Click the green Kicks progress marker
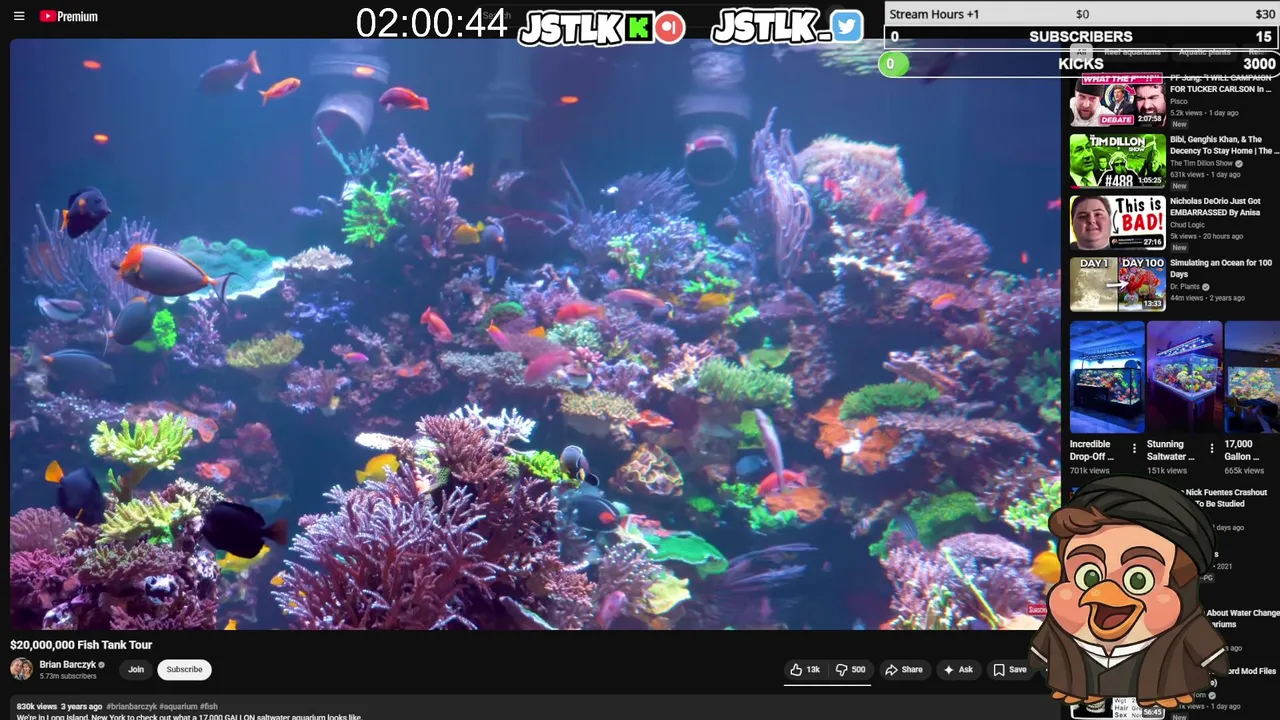The height and width of the screenshot is (720, 1280). click(x=893, y=64)
